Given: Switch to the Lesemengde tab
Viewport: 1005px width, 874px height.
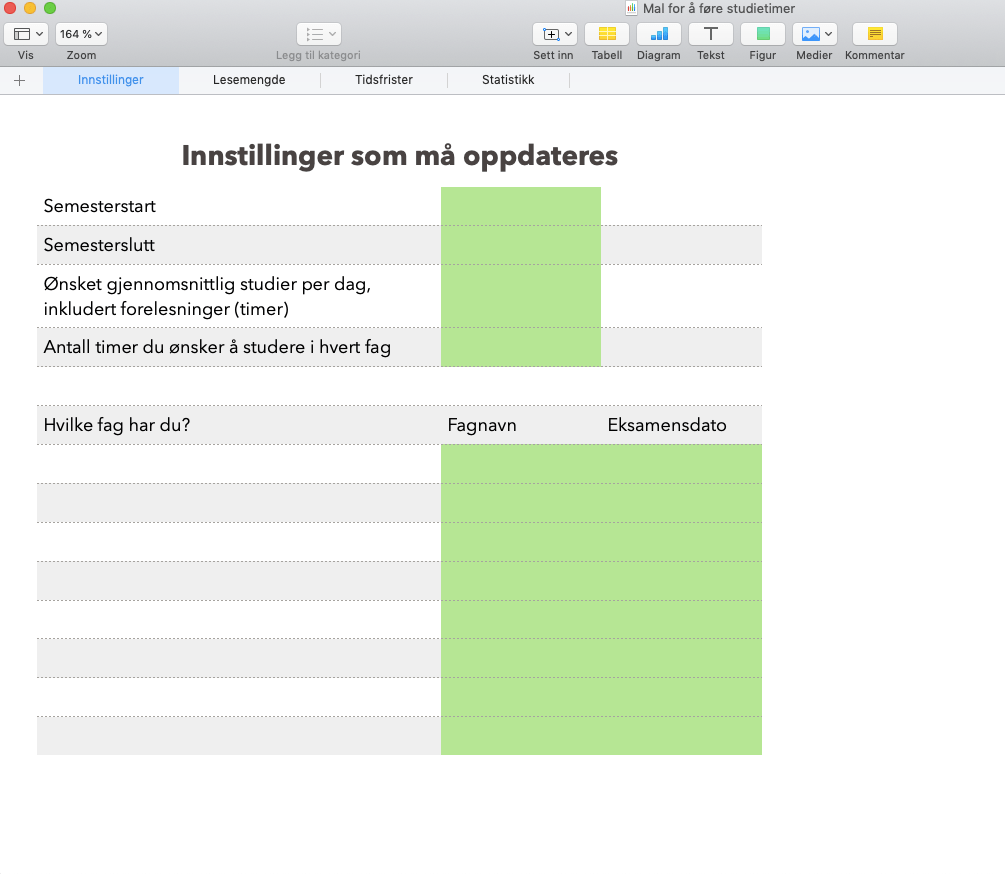Looking at the screenshot, I should pyautogui.click(x=249, y=80).
